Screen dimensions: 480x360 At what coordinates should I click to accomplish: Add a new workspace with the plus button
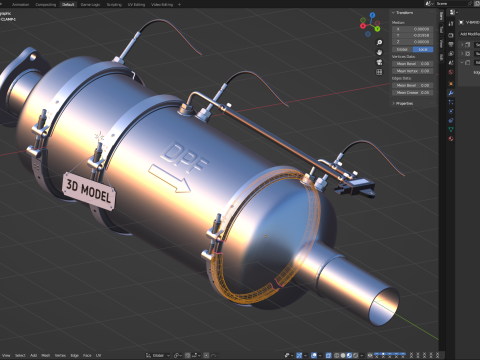point(179,5)
